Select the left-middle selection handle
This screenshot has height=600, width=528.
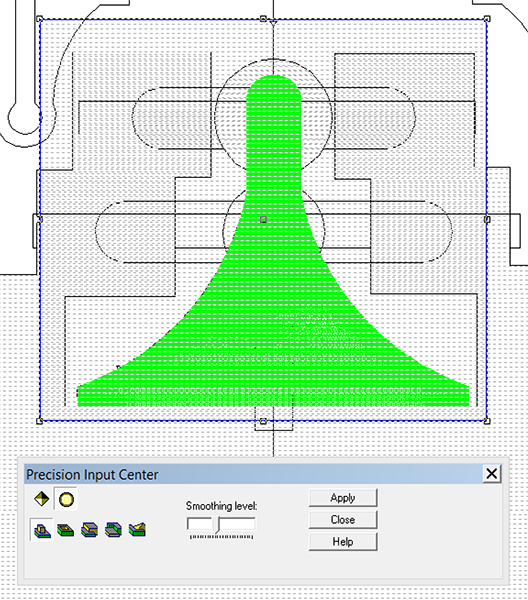(x=39, y=219)
